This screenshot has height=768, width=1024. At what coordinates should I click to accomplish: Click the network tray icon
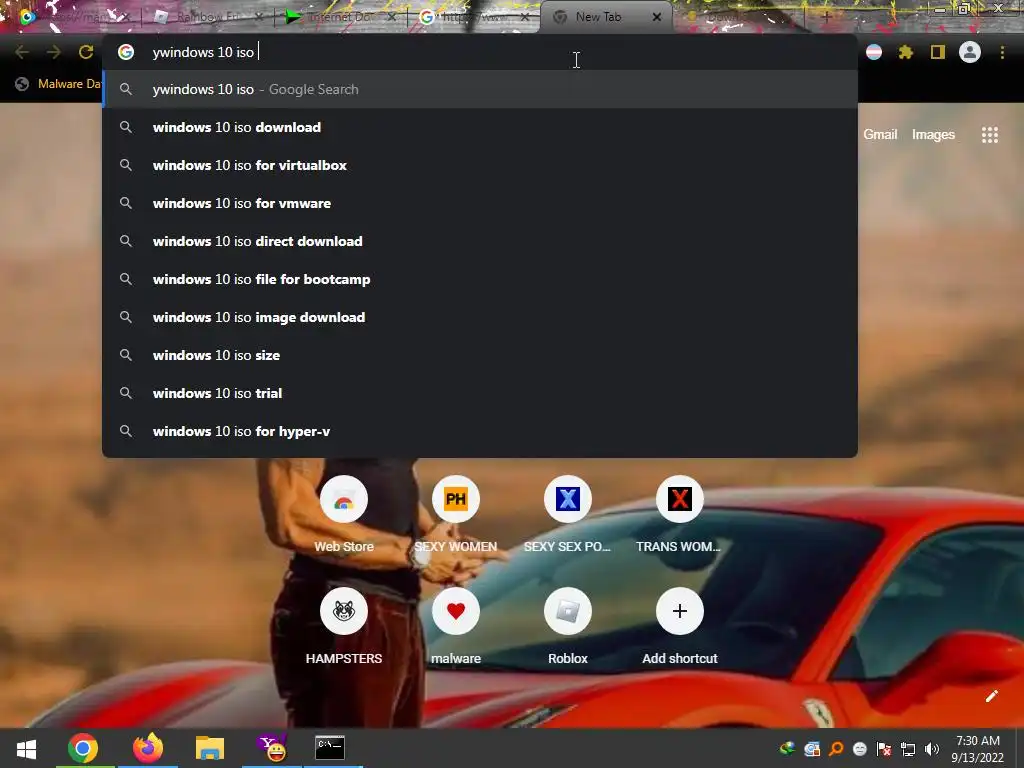pyautogui.click(x=908, y=749)
